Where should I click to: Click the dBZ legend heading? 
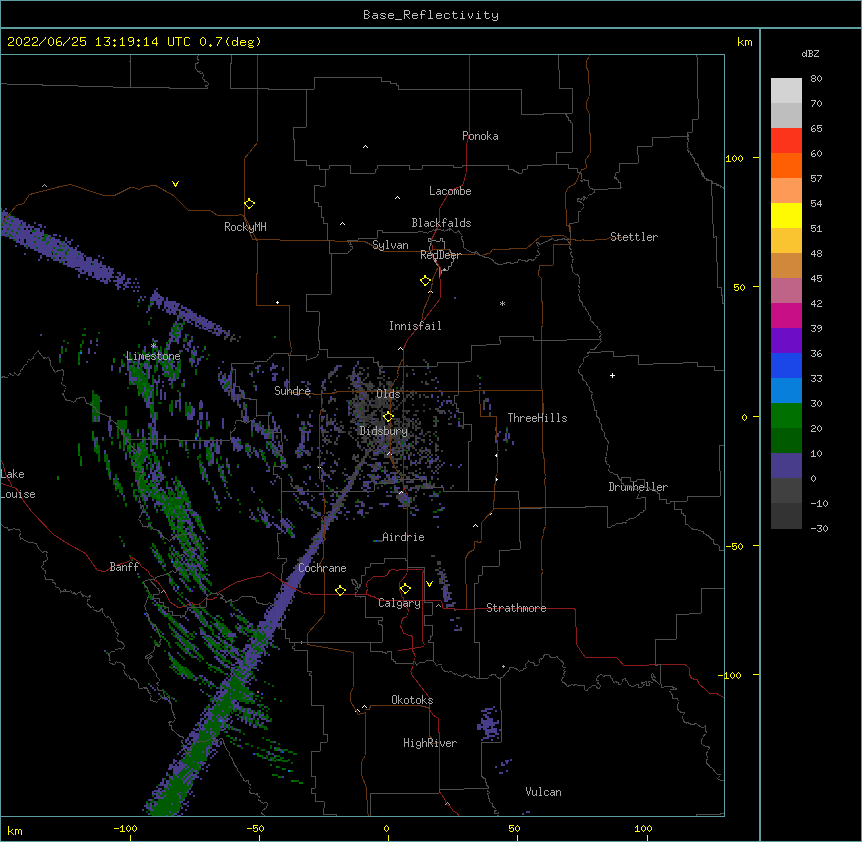pyautogui.click(x=810, y=54)
